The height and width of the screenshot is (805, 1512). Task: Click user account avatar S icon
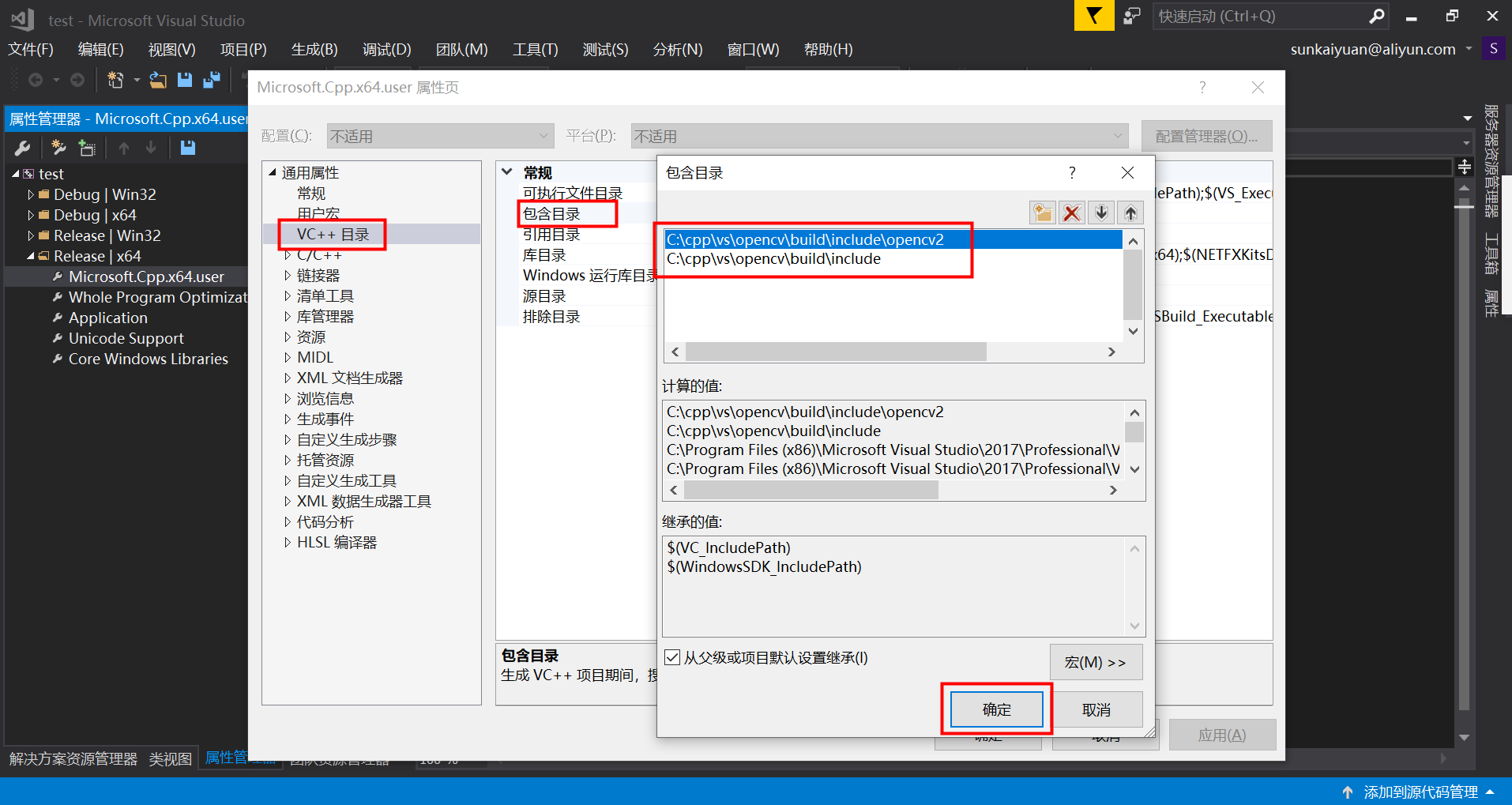coord(1493,49)
